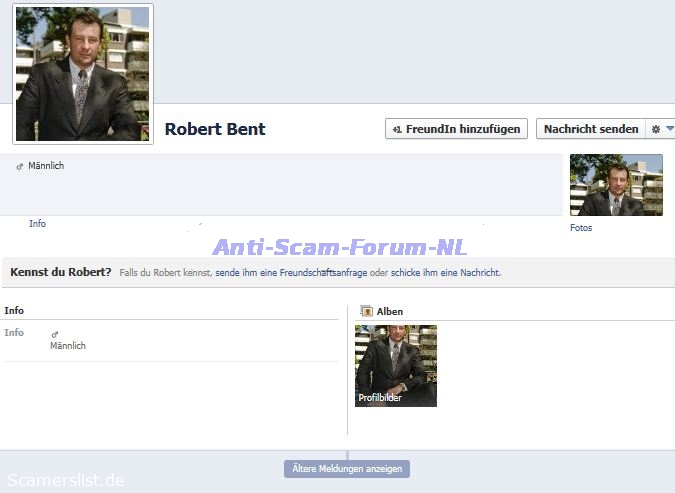Click the FreundIn hinzufügen button

click(456, 129)
